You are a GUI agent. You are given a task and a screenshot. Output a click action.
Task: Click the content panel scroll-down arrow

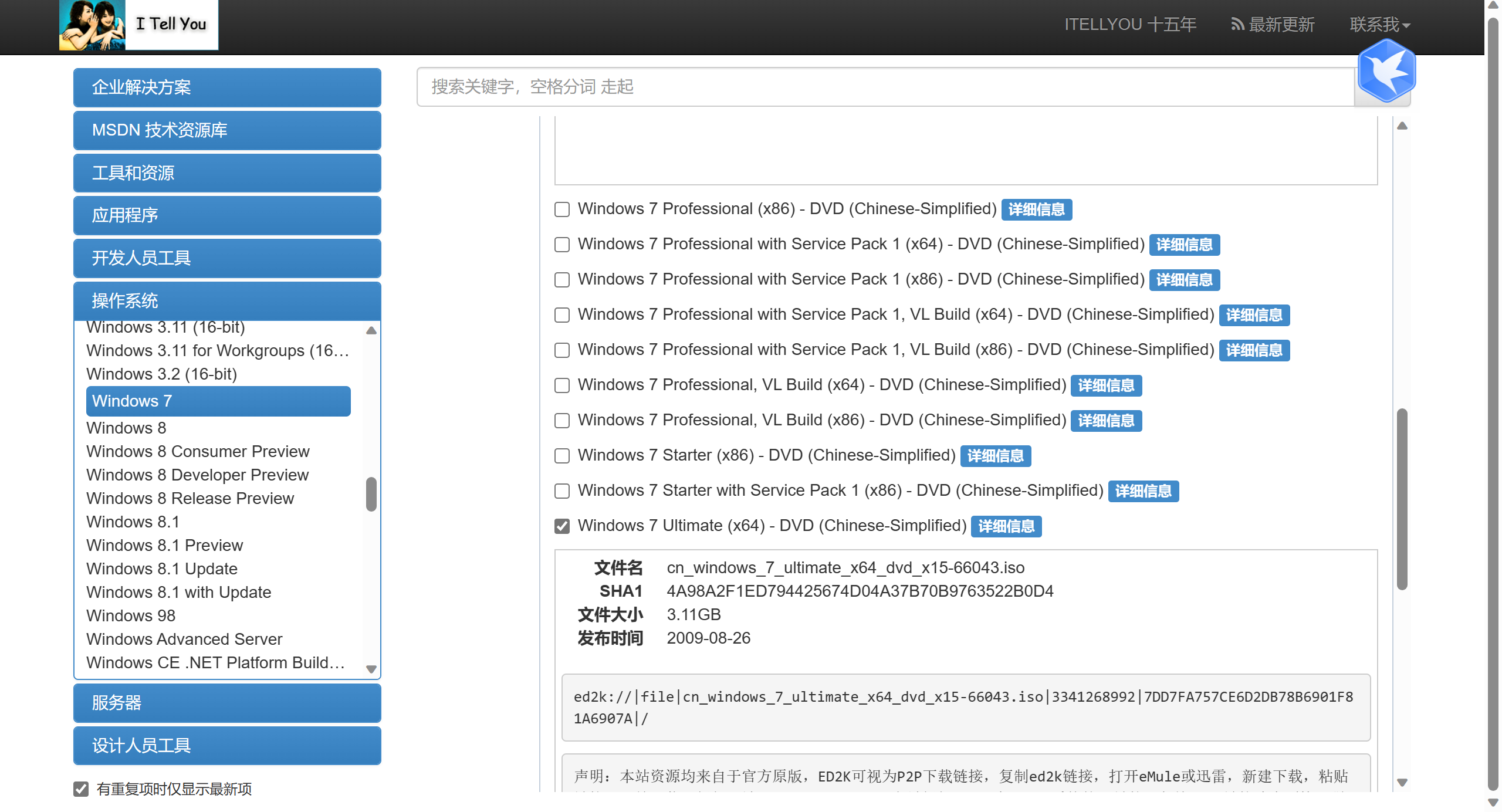(x=1402, y=782)
